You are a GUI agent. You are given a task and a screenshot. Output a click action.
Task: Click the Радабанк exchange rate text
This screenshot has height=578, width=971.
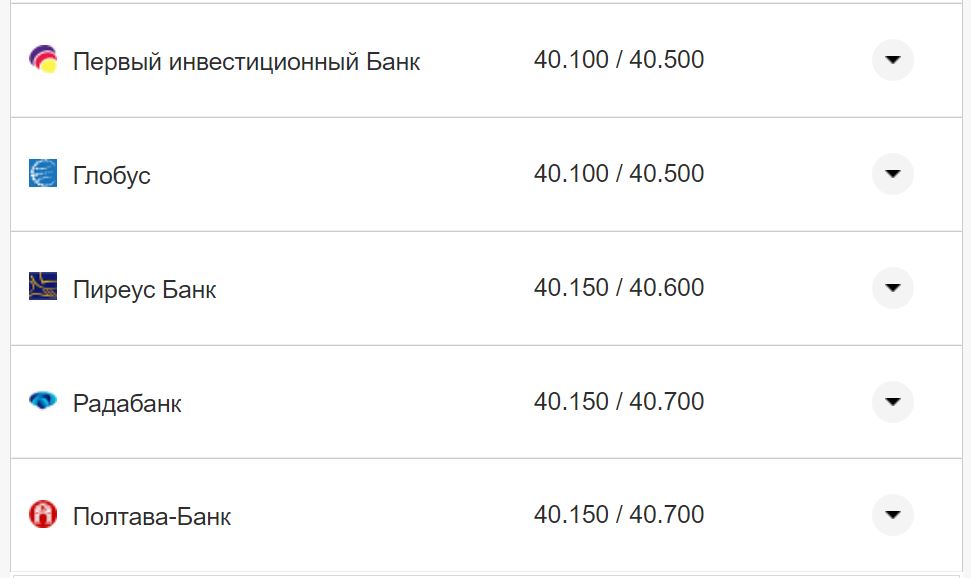(x=619, y=401)
